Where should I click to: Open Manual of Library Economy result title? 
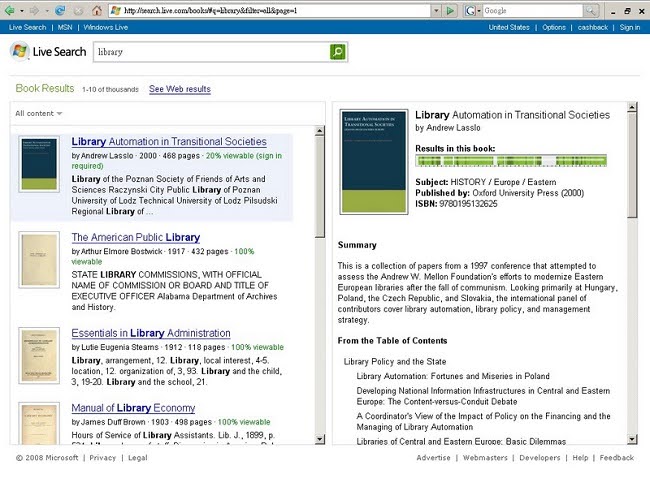[133, 408]
